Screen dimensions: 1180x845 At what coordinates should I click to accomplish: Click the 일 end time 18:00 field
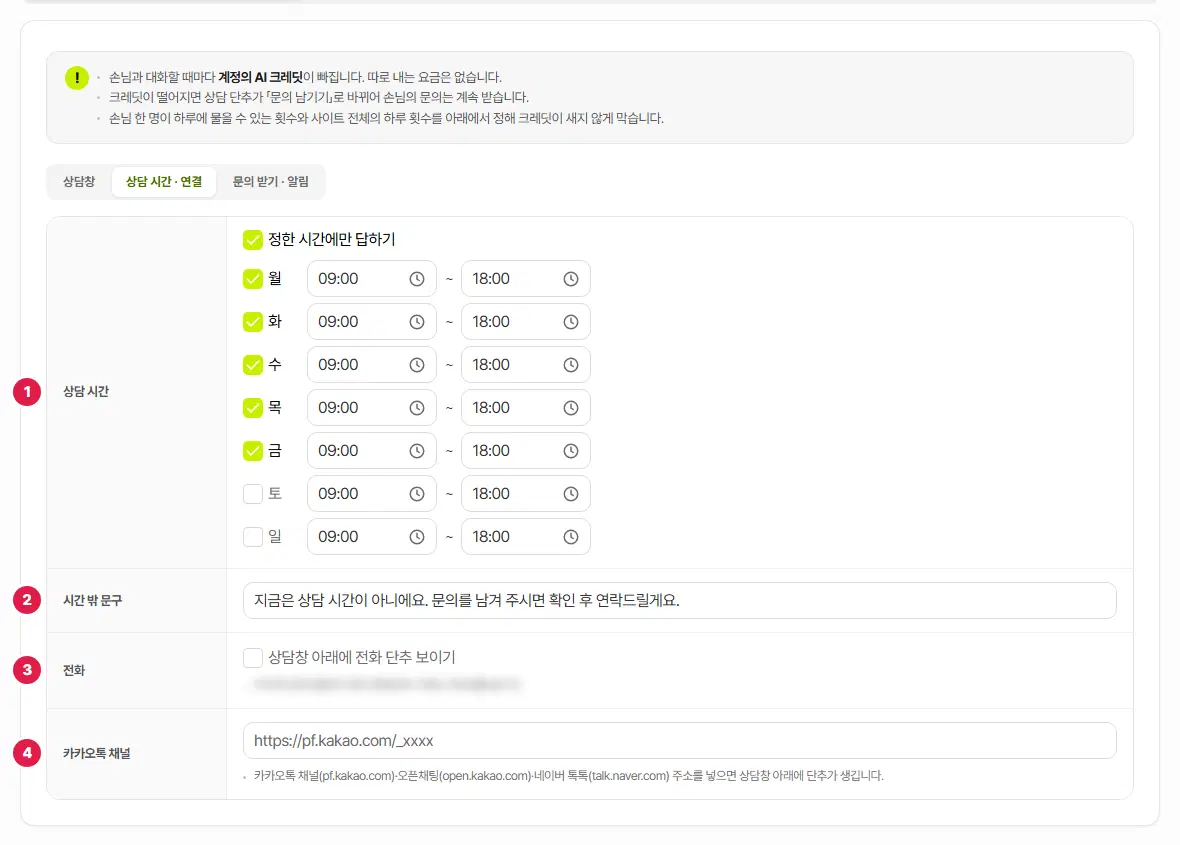(x=525, y=536)
